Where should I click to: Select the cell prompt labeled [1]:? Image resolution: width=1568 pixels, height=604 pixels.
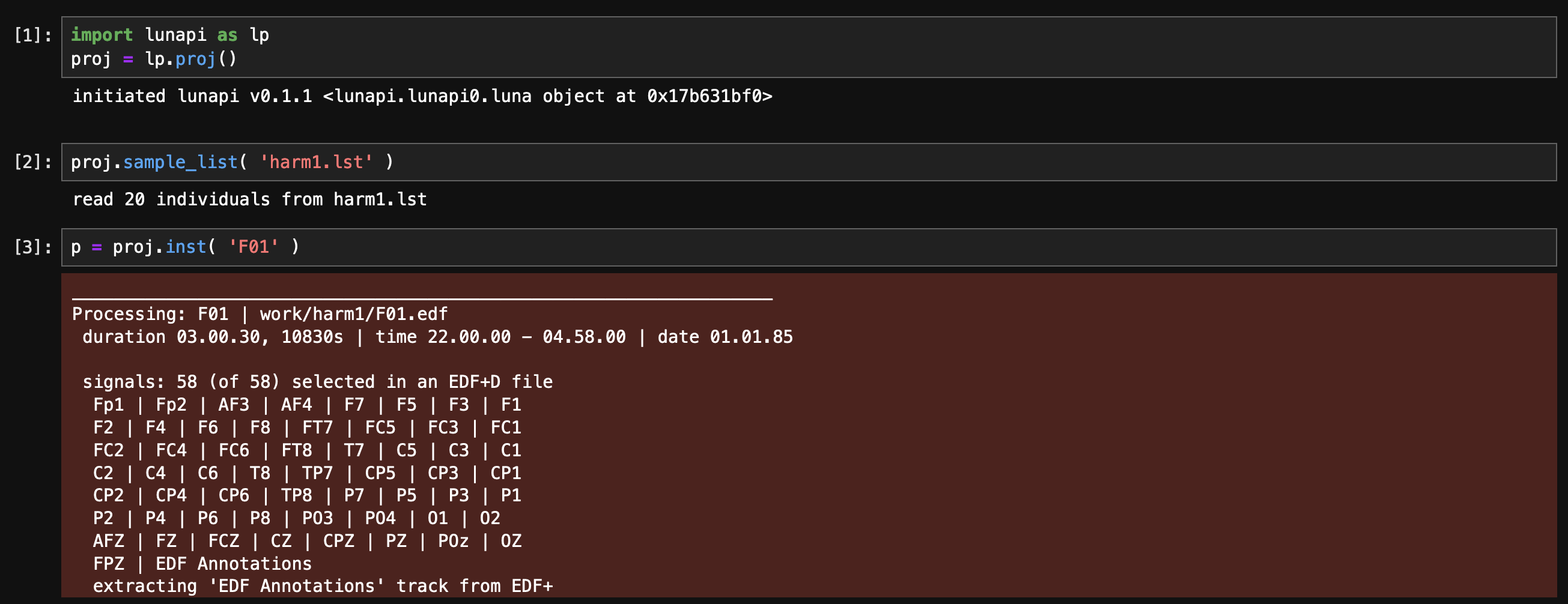click(x=33, y=35)
